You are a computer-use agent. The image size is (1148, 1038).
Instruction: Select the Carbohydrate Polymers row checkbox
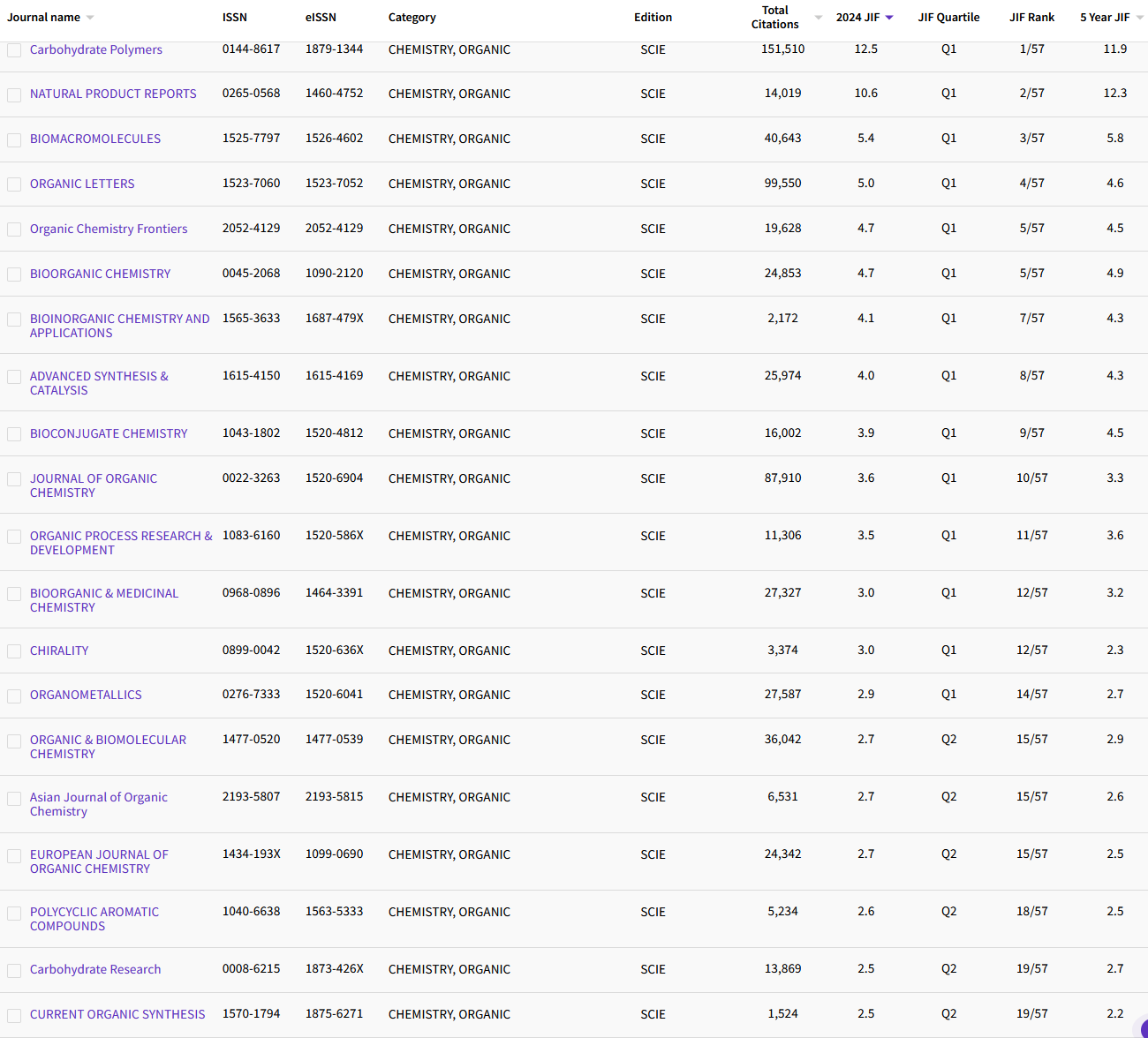(14, 50)
